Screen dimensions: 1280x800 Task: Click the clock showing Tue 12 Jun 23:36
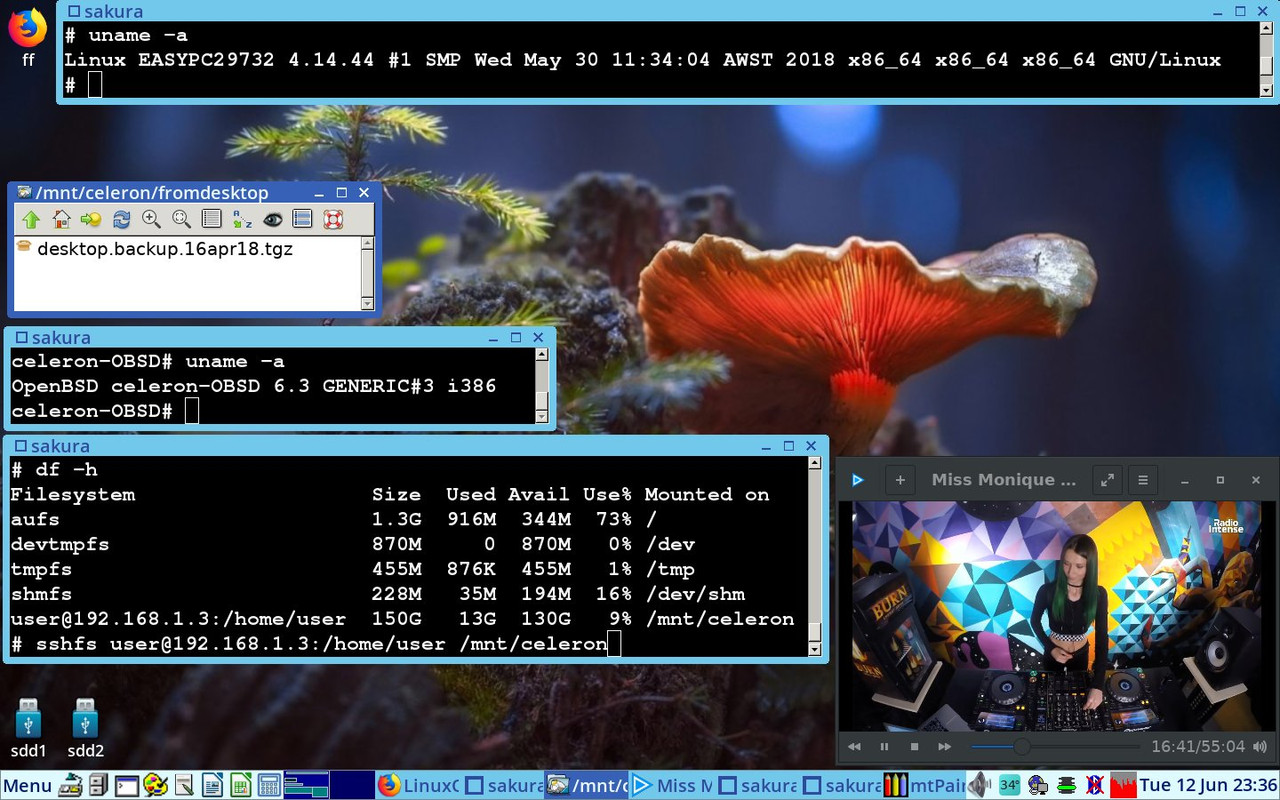click(x=1208, y=786)
